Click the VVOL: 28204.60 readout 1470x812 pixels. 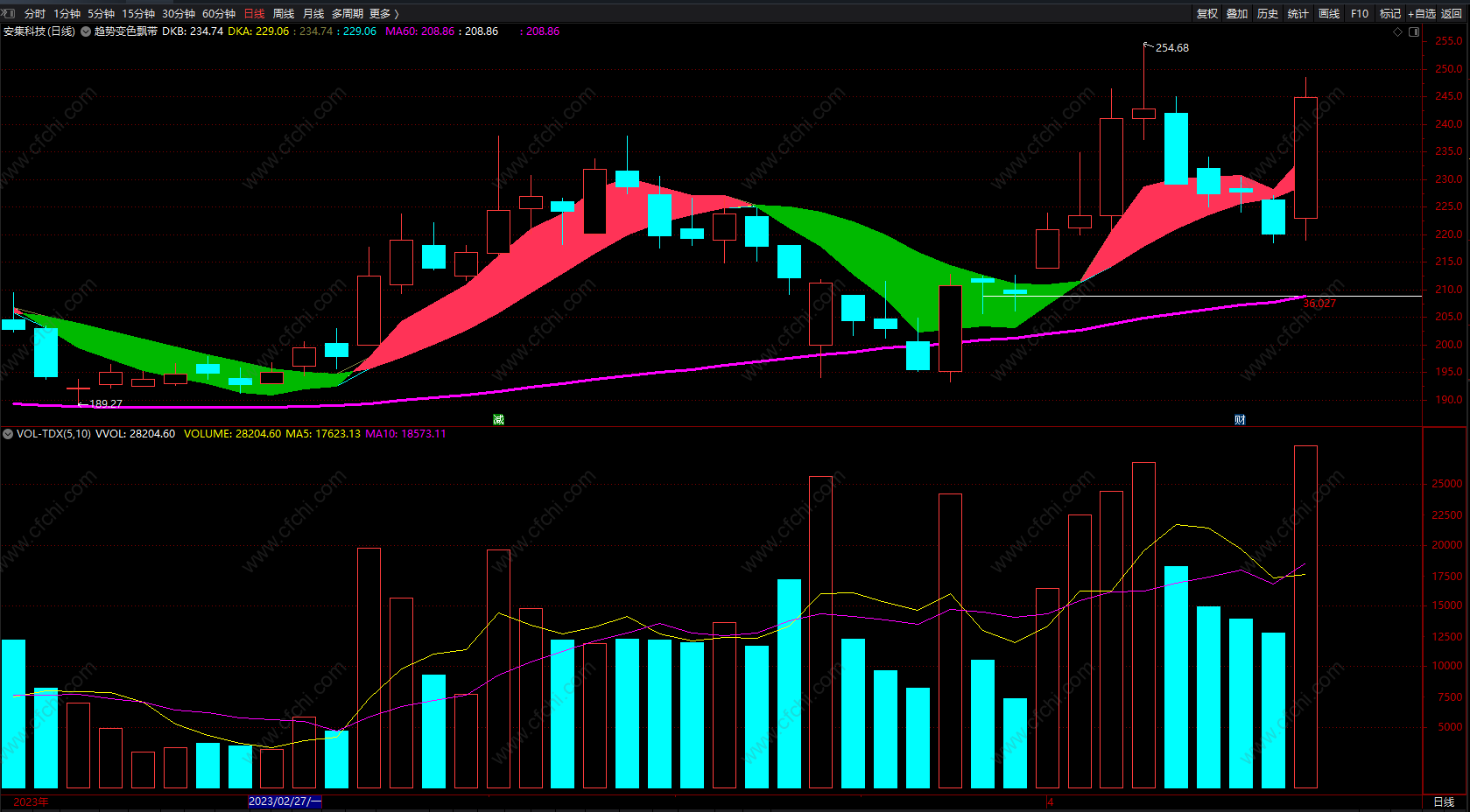[x=135, y=434]
